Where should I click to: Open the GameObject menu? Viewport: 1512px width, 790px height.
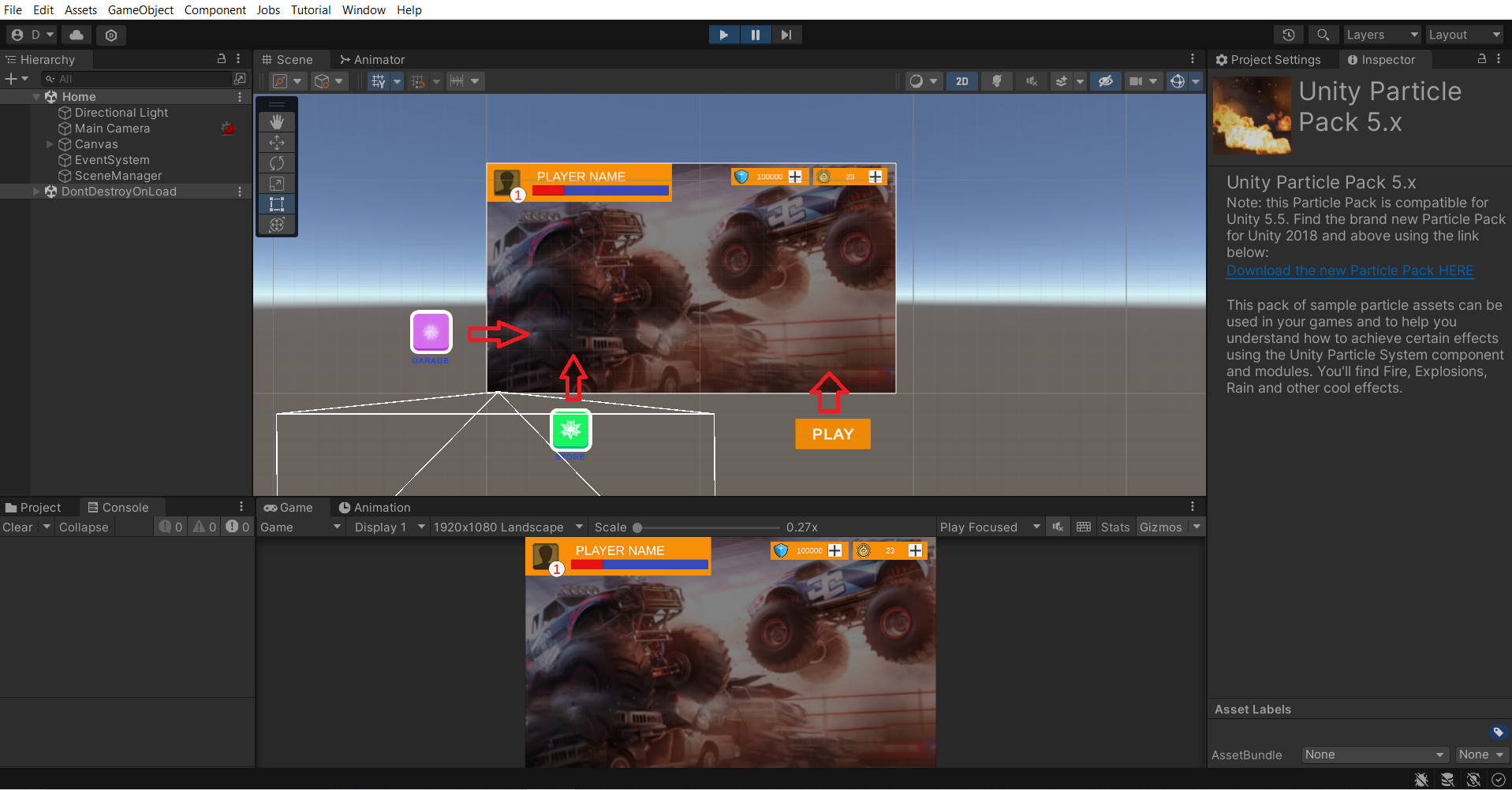(x=140, y=9)
